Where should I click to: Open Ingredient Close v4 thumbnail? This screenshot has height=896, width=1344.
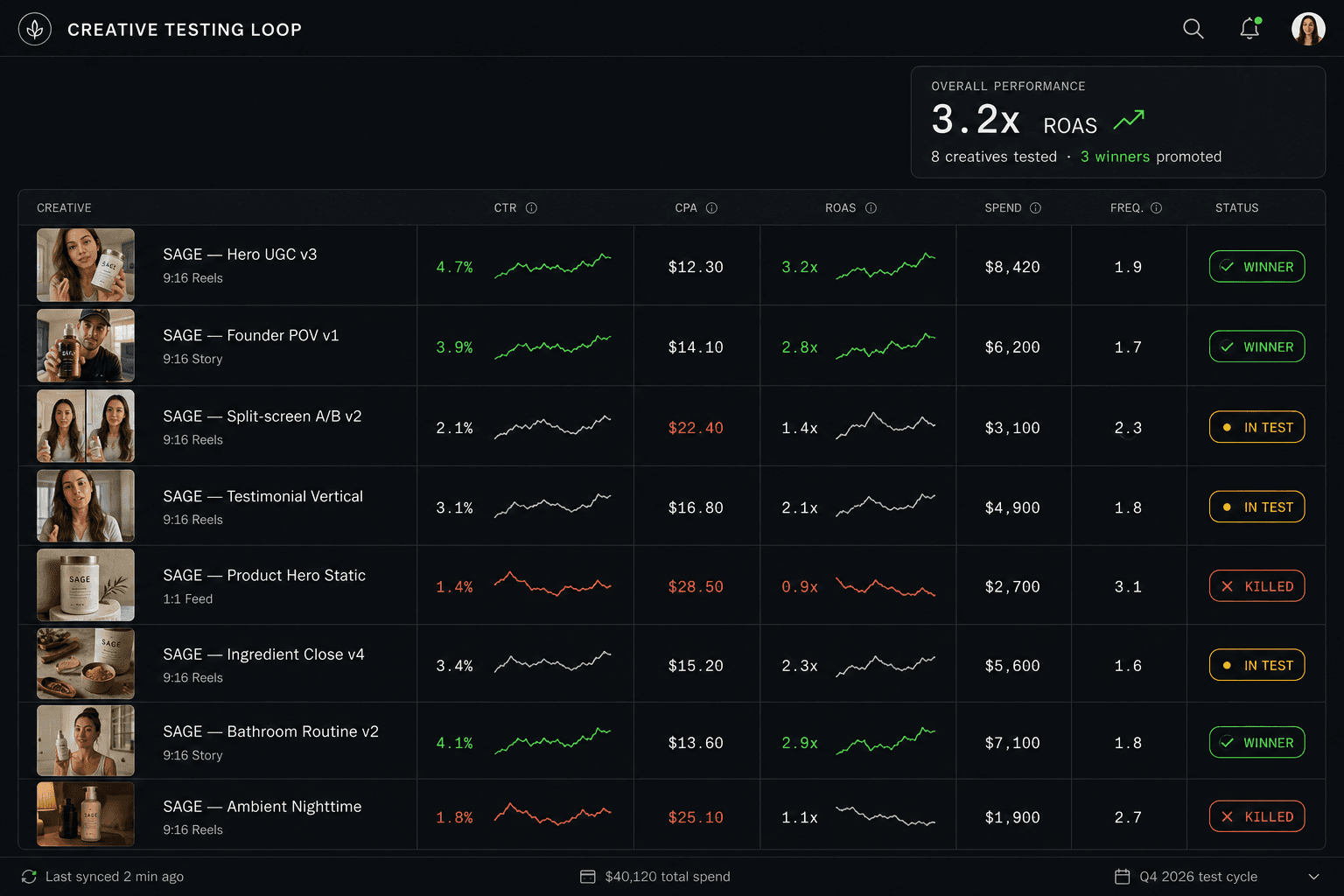point(86,663)
